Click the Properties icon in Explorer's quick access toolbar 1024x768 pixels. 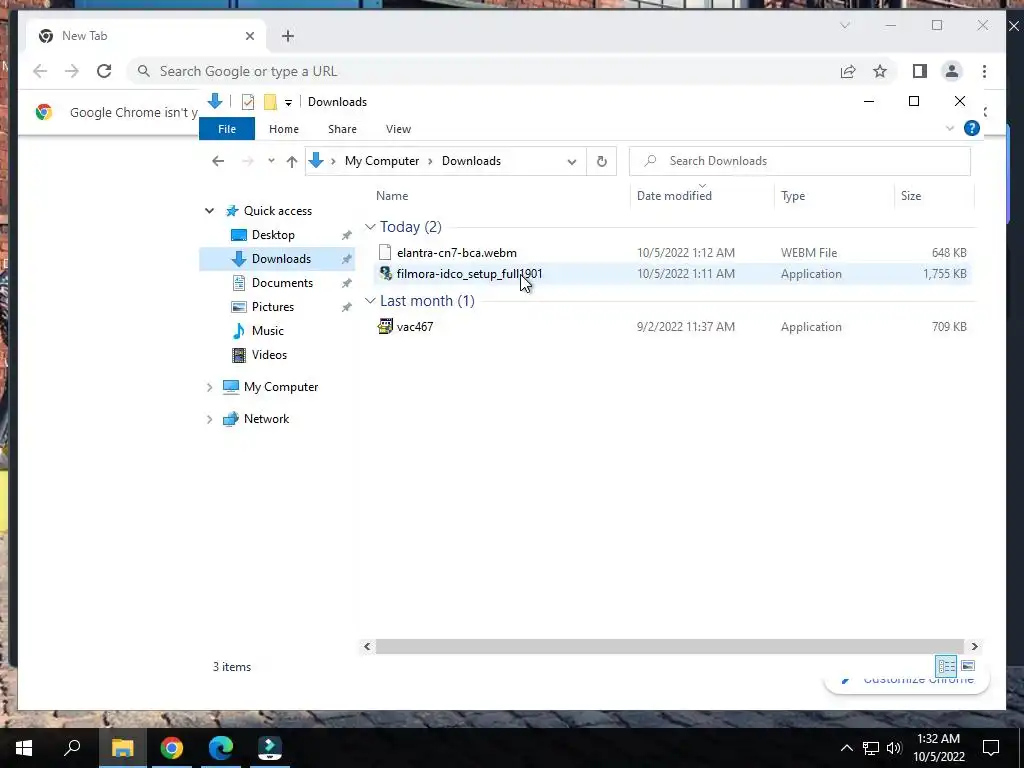tap(248, 102)
